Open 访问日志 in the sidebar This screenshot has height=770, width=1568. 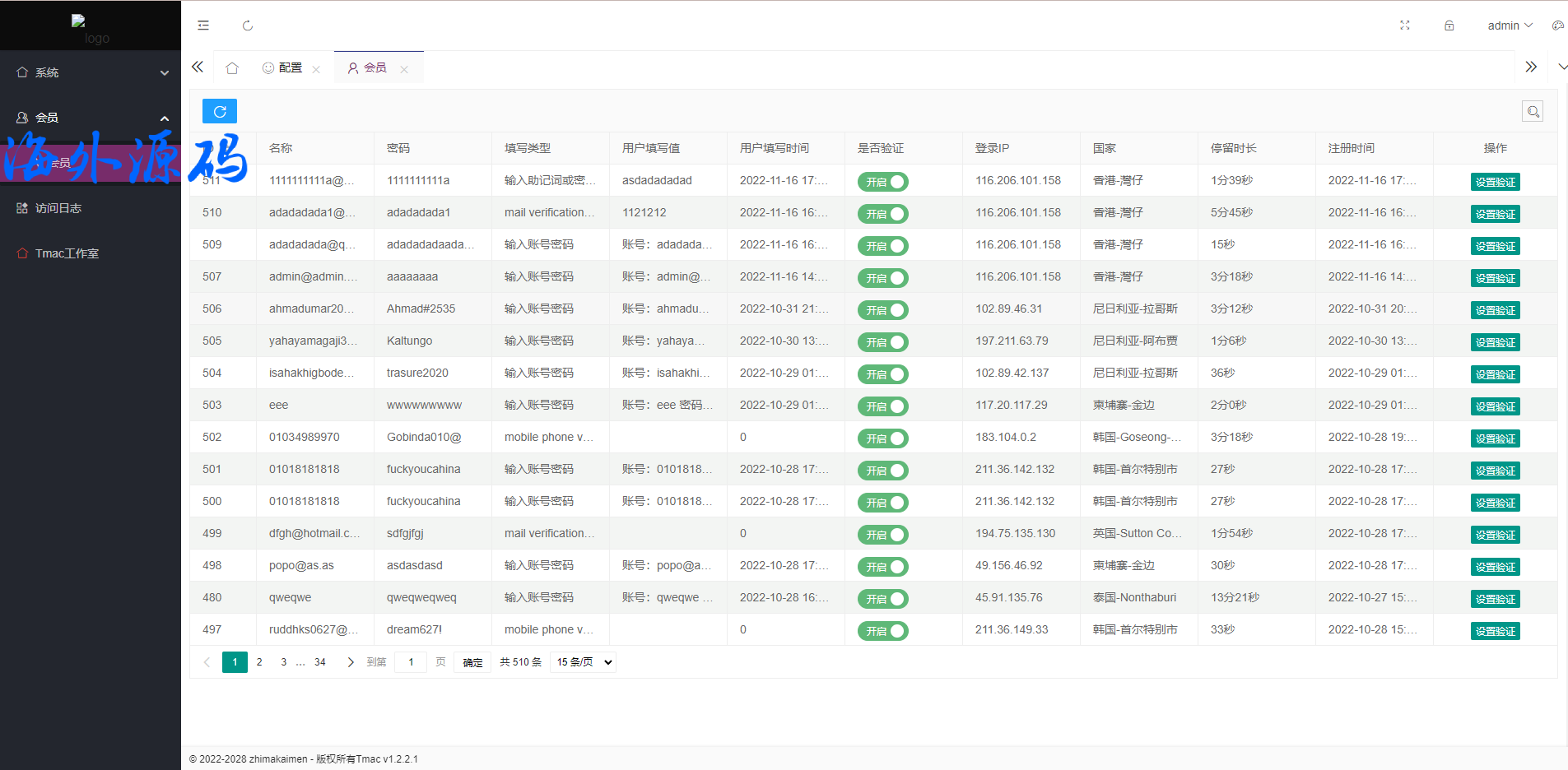click(x=58, y=208)
